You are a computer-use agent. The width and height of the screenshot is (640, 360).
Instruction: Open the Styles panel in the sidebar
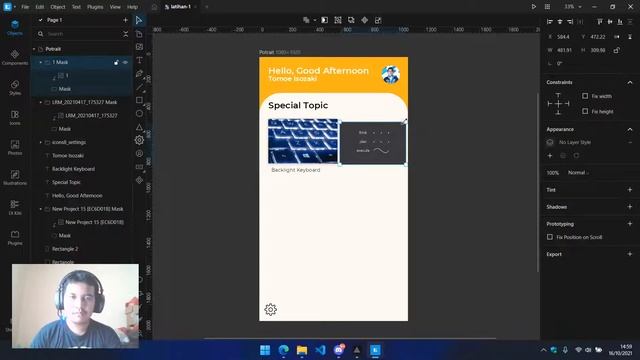tap(15, 88)
